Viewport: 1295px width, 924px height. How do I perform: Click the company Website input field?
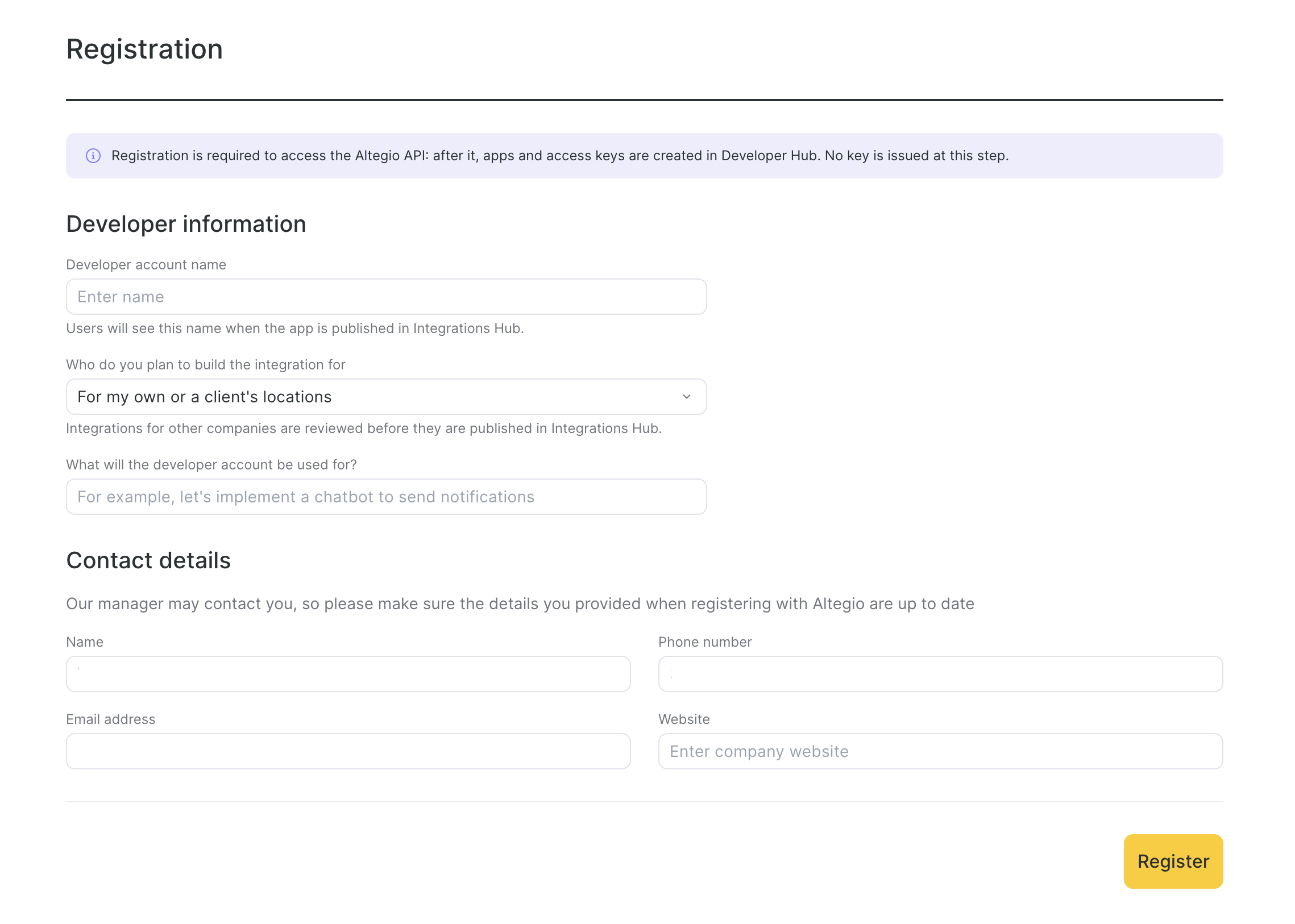click(941, 752)
